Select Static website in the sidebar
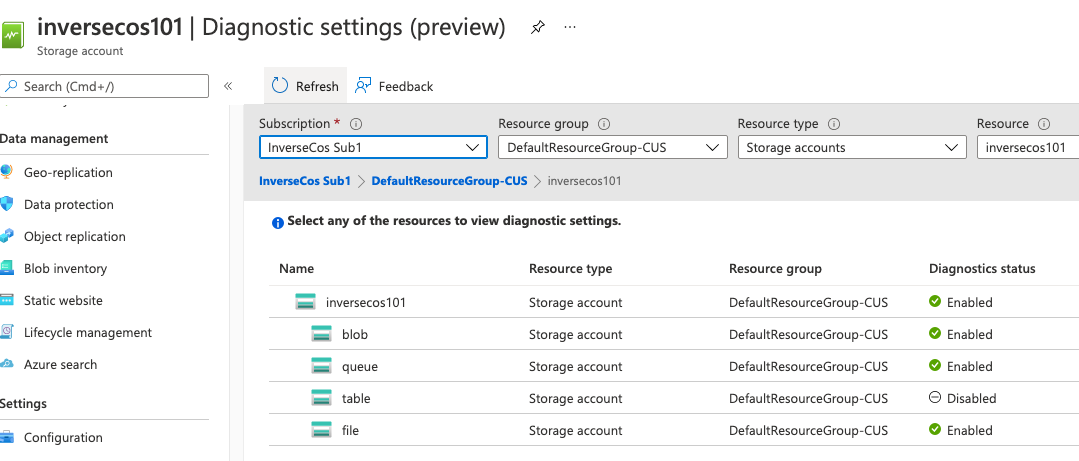Screen dimensions: 1079x461 coord(63,300)
